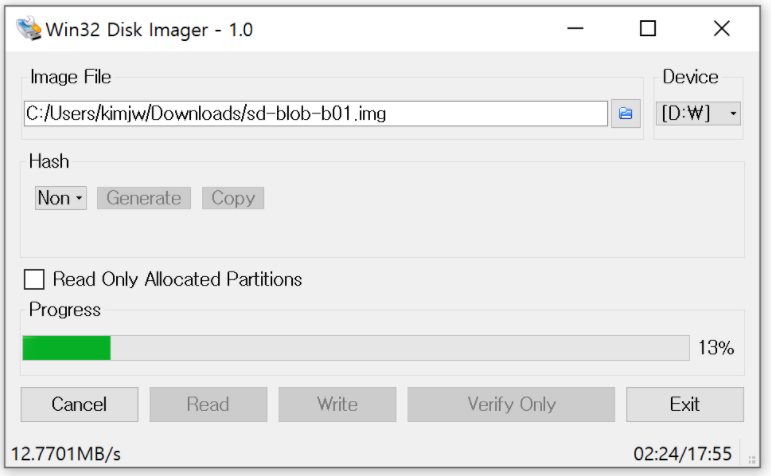
Task: Click the Win32 Disk Imager title icon
Action: (29, 29)
